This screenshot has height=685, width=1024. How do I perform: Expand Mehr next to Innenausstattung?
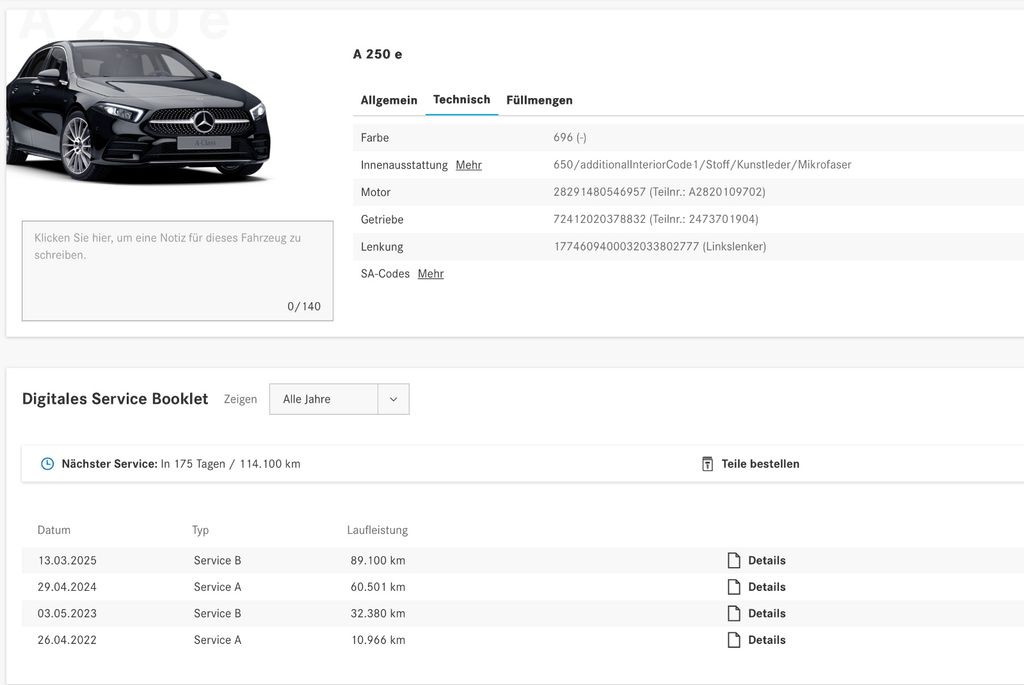click(x=468, y=164)
